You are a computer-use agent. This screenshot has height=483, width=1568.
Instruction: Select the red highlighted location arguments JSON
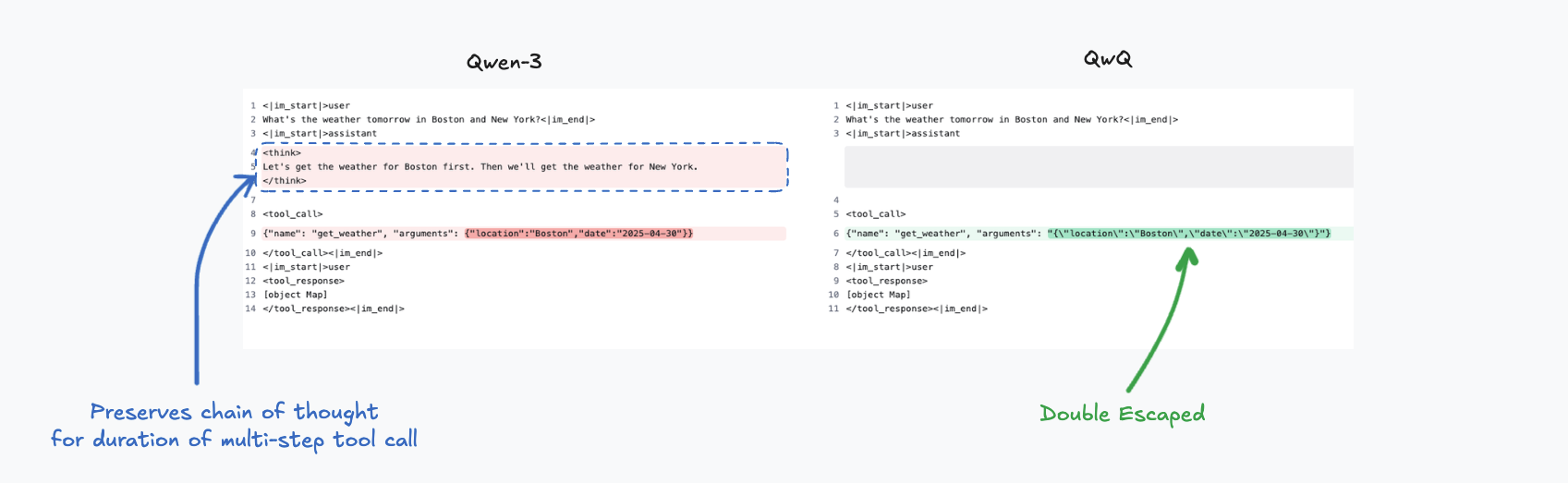pyautogui.click(x=579, y=234)
